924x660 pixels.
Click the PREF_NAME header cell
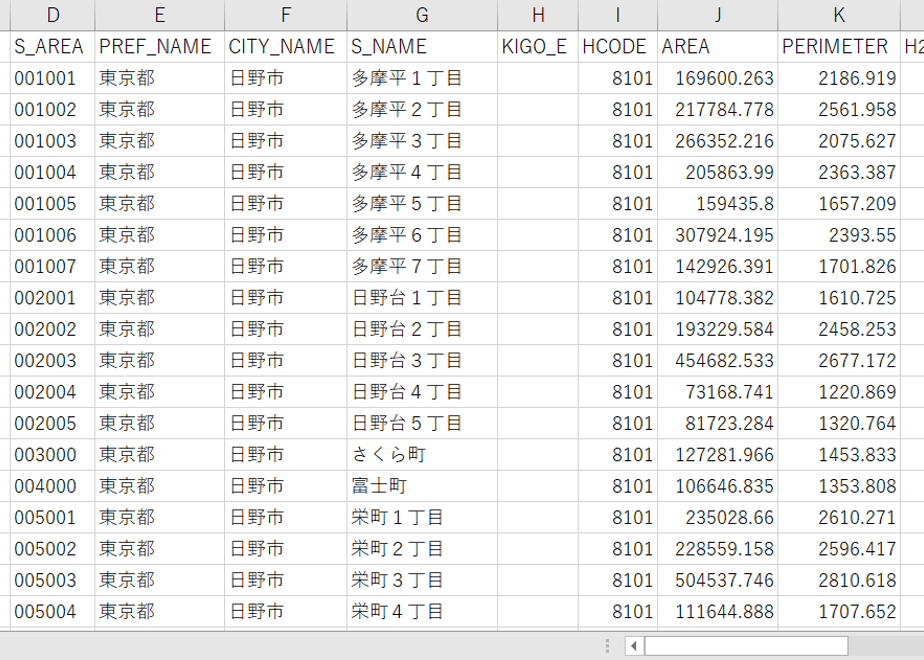tap(160, 47)
